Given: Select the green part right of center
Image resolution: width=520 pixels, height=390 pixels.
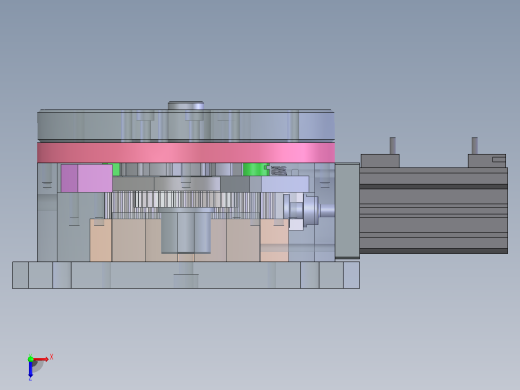Looking at the screenshot, I should click(x=256, y=169).
